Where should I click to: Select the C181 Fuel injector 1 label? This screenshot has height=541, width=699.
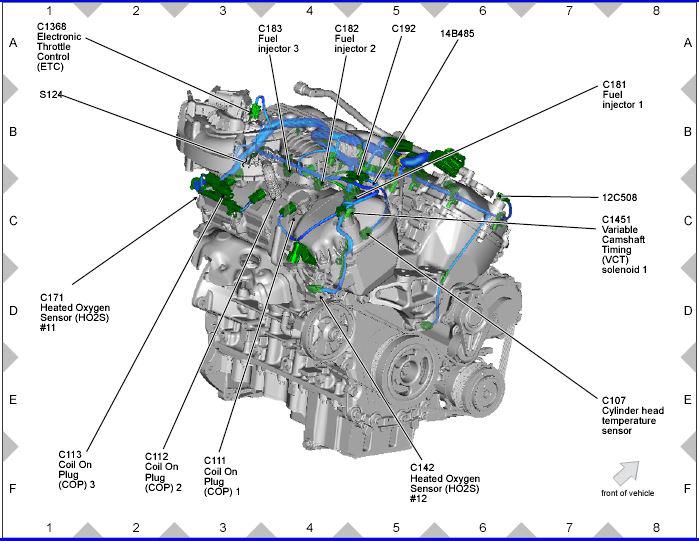click(622, 95)
